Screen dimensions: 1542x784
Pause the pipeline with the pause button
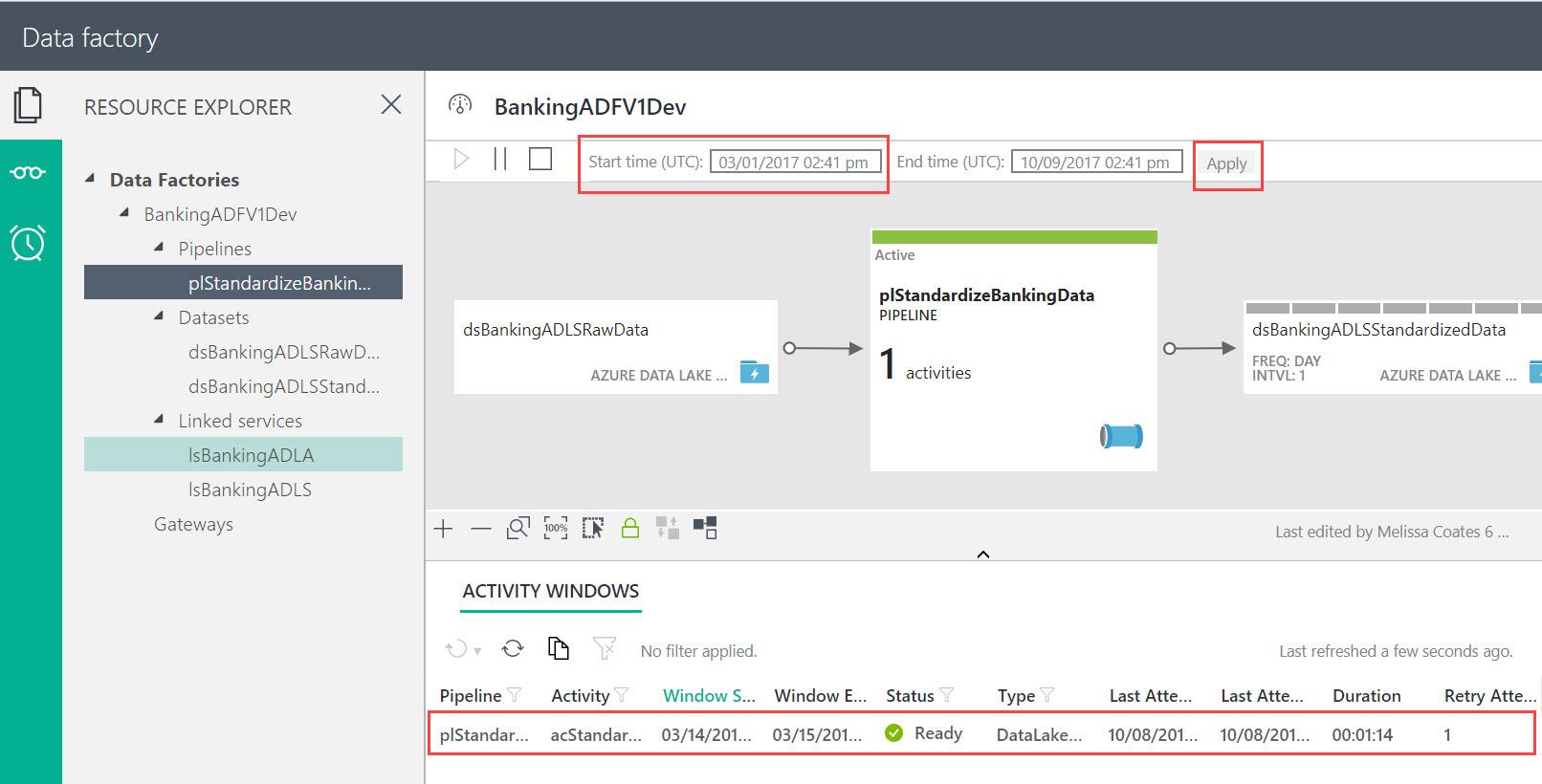click(x=500, y=159)
